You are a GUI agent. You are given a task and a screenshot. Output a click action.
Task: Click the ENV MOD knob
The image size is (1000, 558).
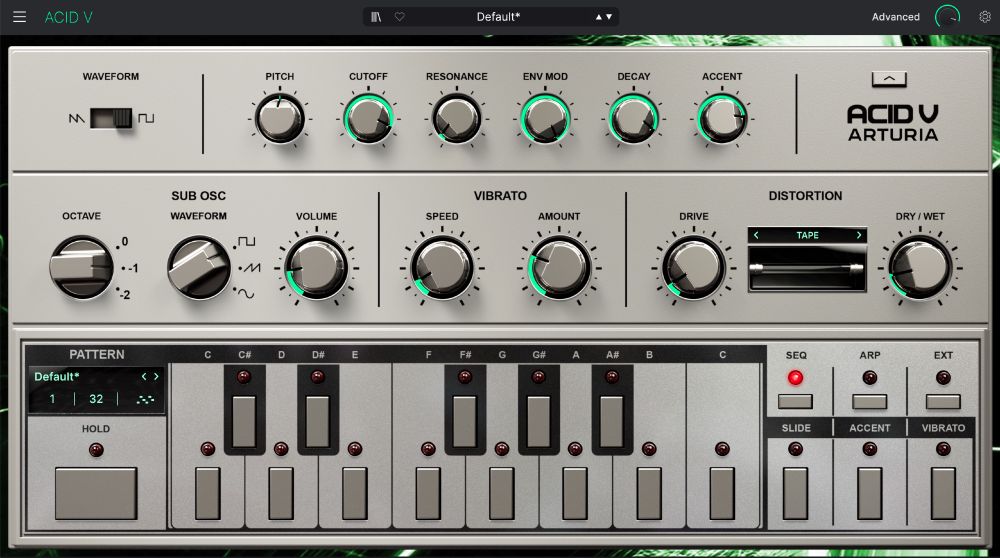click(545, 119)
